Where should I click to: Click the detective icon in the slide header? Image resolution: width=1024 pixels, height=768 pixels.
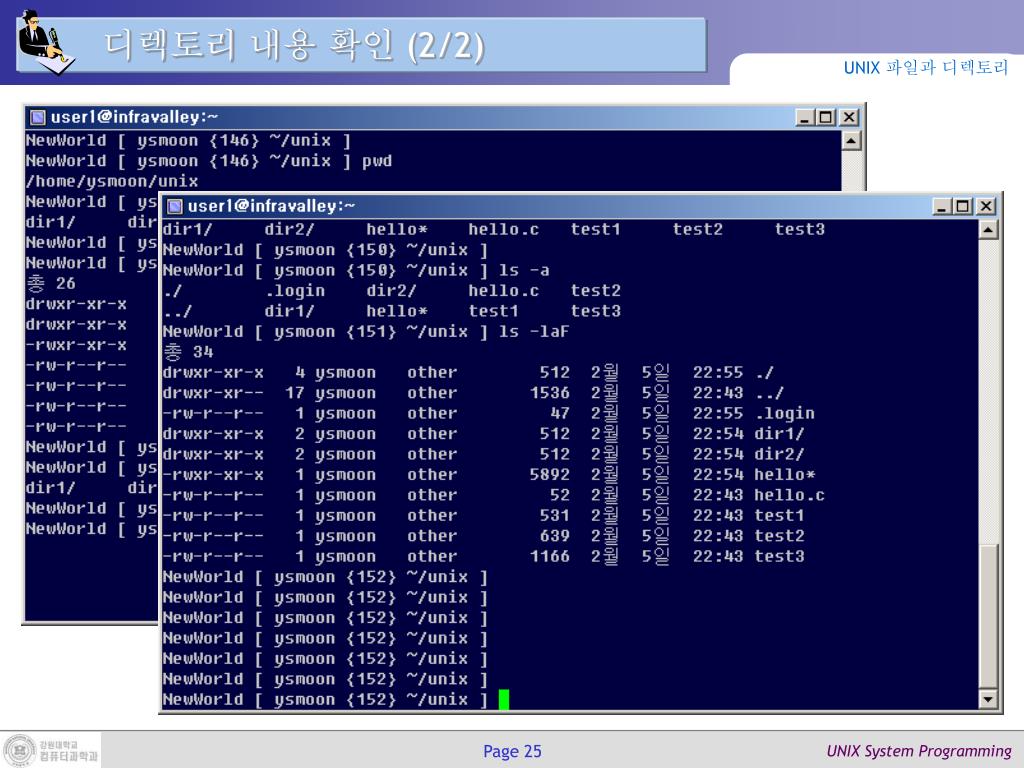[46, 42]
